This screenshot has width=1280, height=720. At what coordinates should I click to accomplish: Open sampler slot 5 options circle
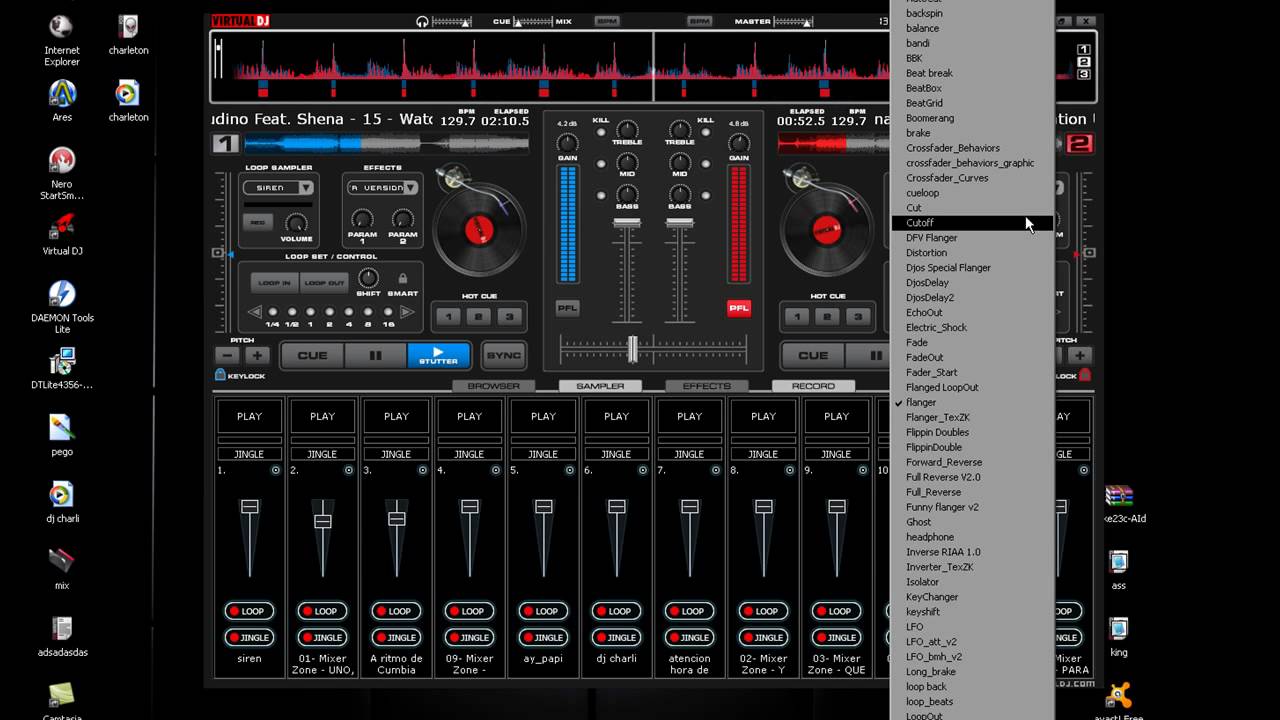[569, 470]
